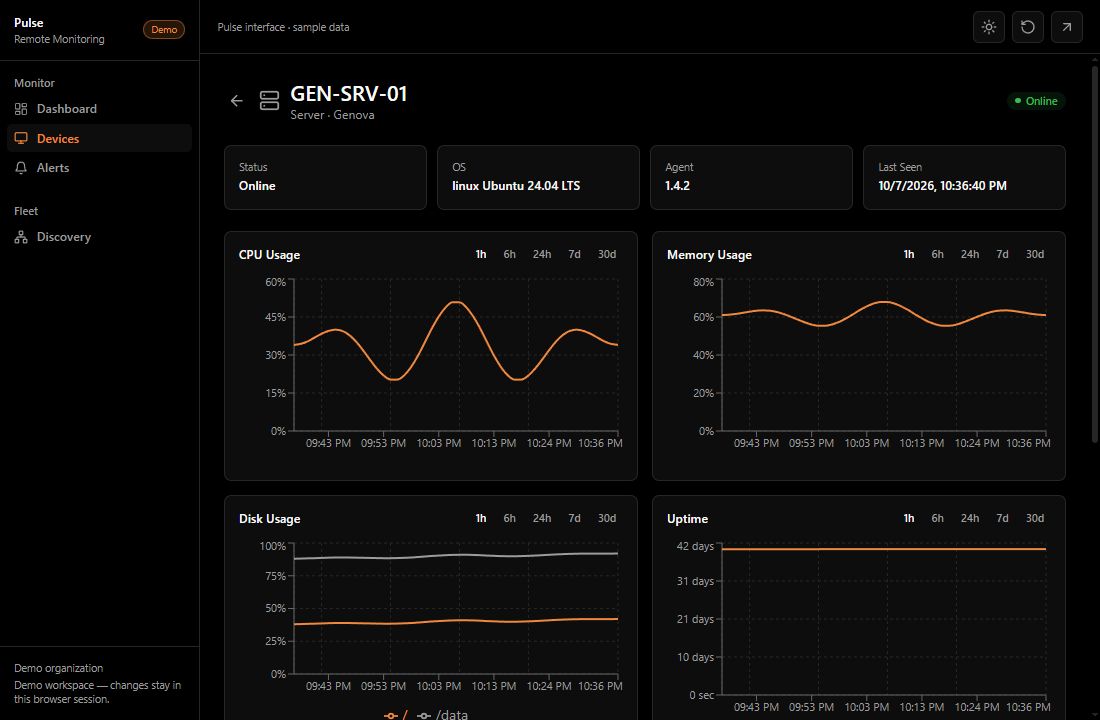Select 24h range for Uptime
This screenshot has height=720, width=1100.
point(970,518)
